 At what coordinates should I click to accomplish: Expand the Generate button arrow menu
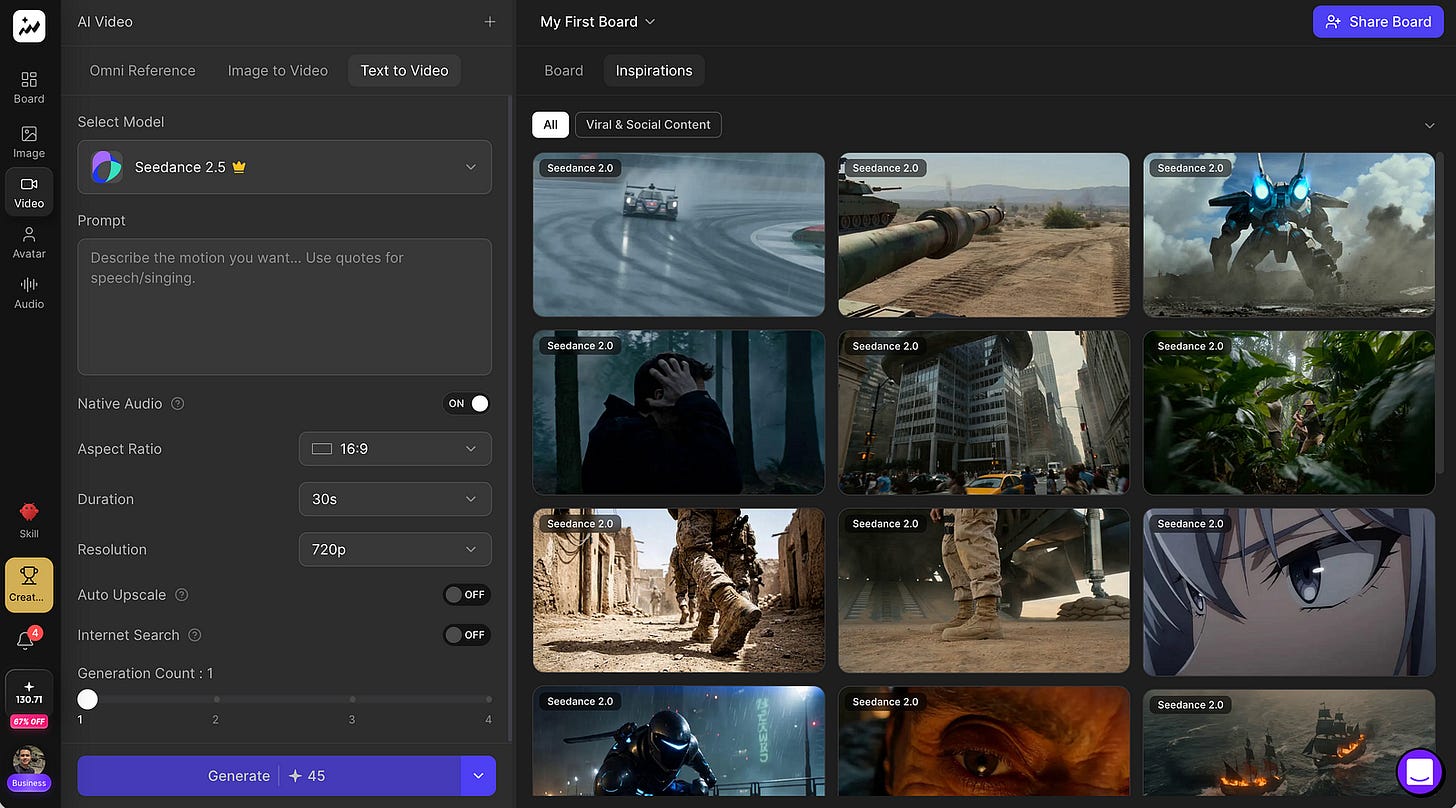(x=478, y=776)
